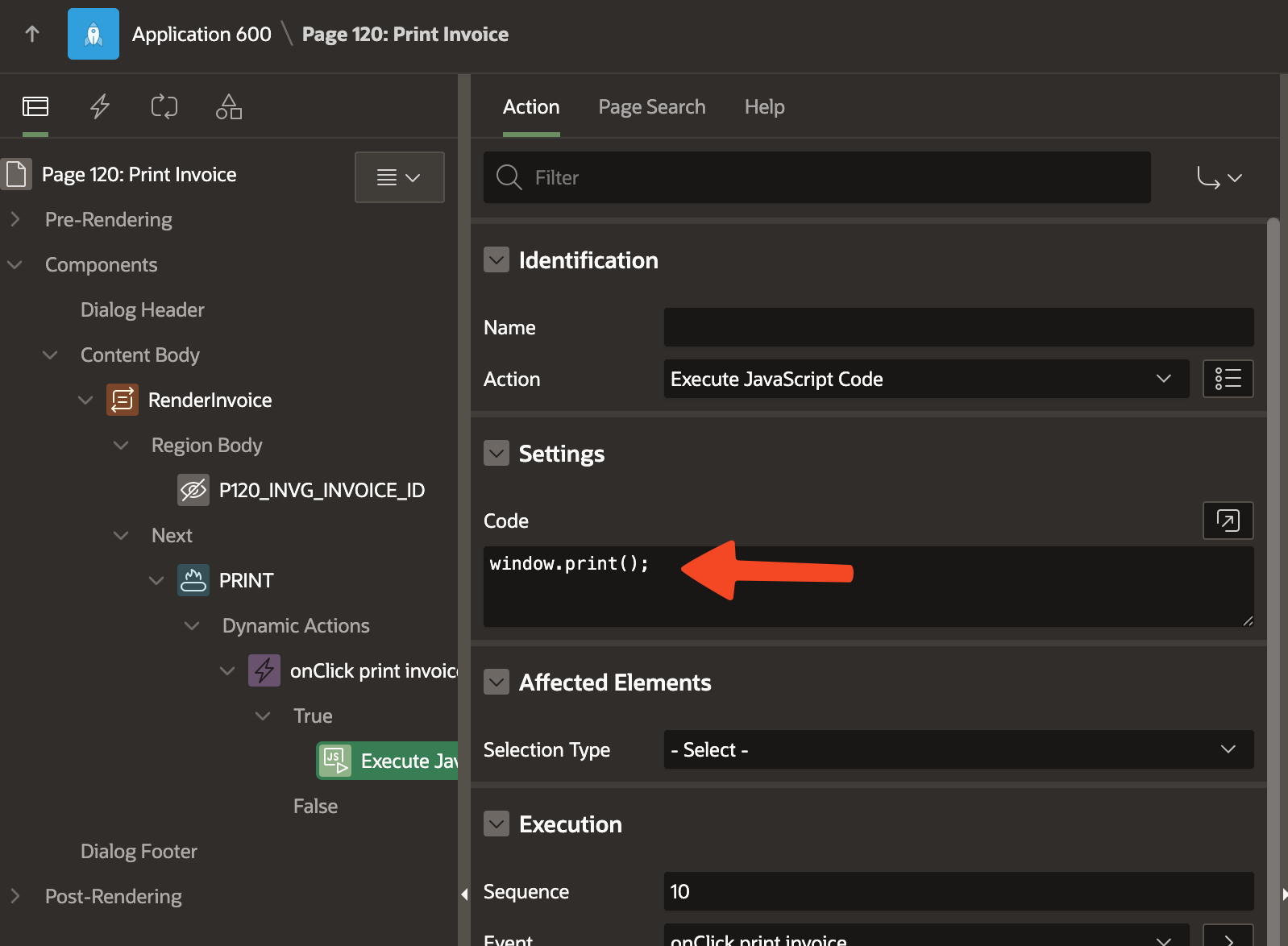This screenshot has width=1288, height=946.
Task: Expand the Pre-Rendering node
Action: [15, 219]
